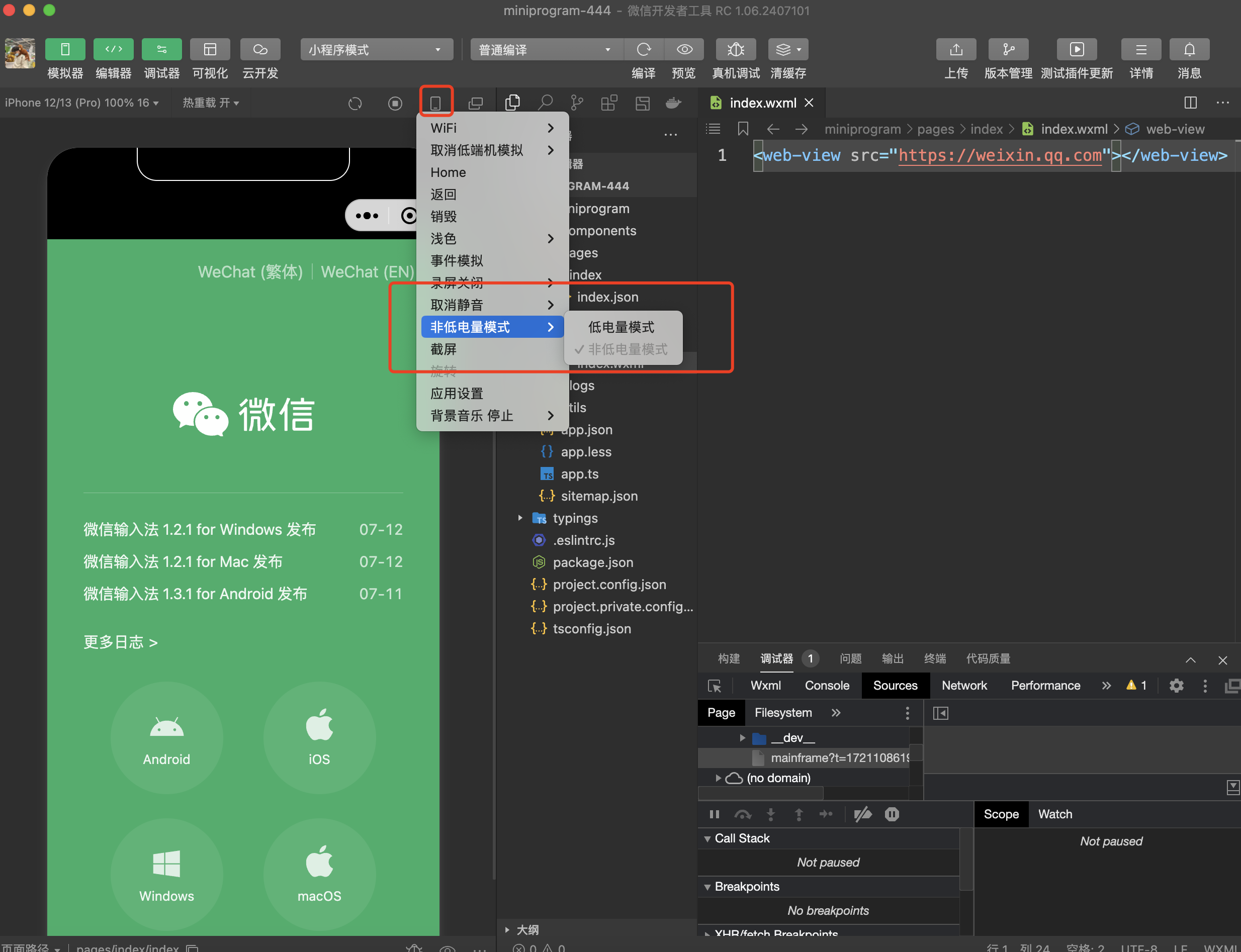Select 销毁 in the device menu

(492, 217)
